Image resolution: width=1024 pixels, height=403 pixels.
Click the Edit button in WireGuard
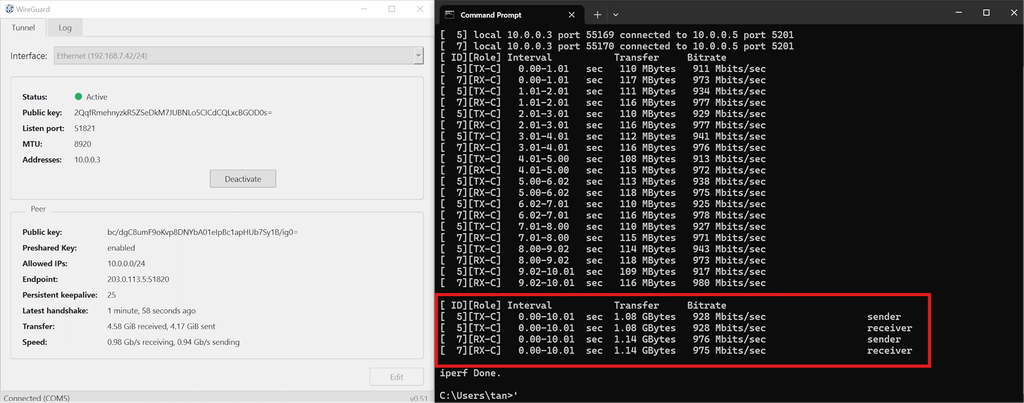[x=396, y=377]
